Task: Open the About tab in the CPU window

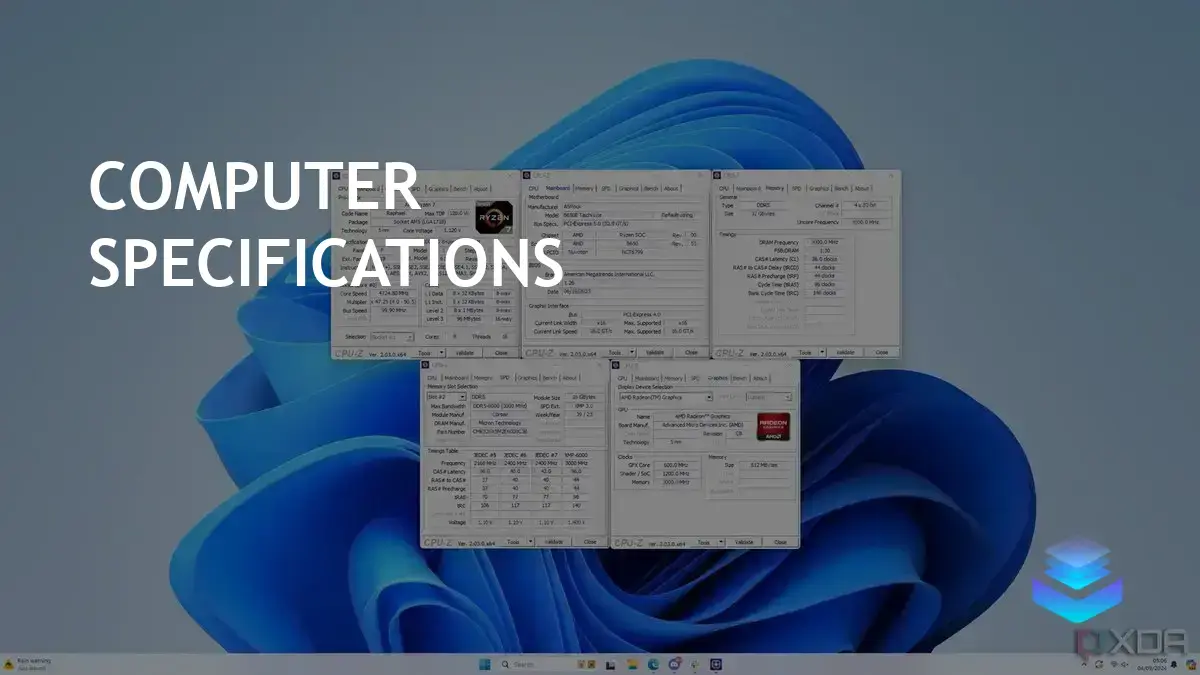Action: 480,189
